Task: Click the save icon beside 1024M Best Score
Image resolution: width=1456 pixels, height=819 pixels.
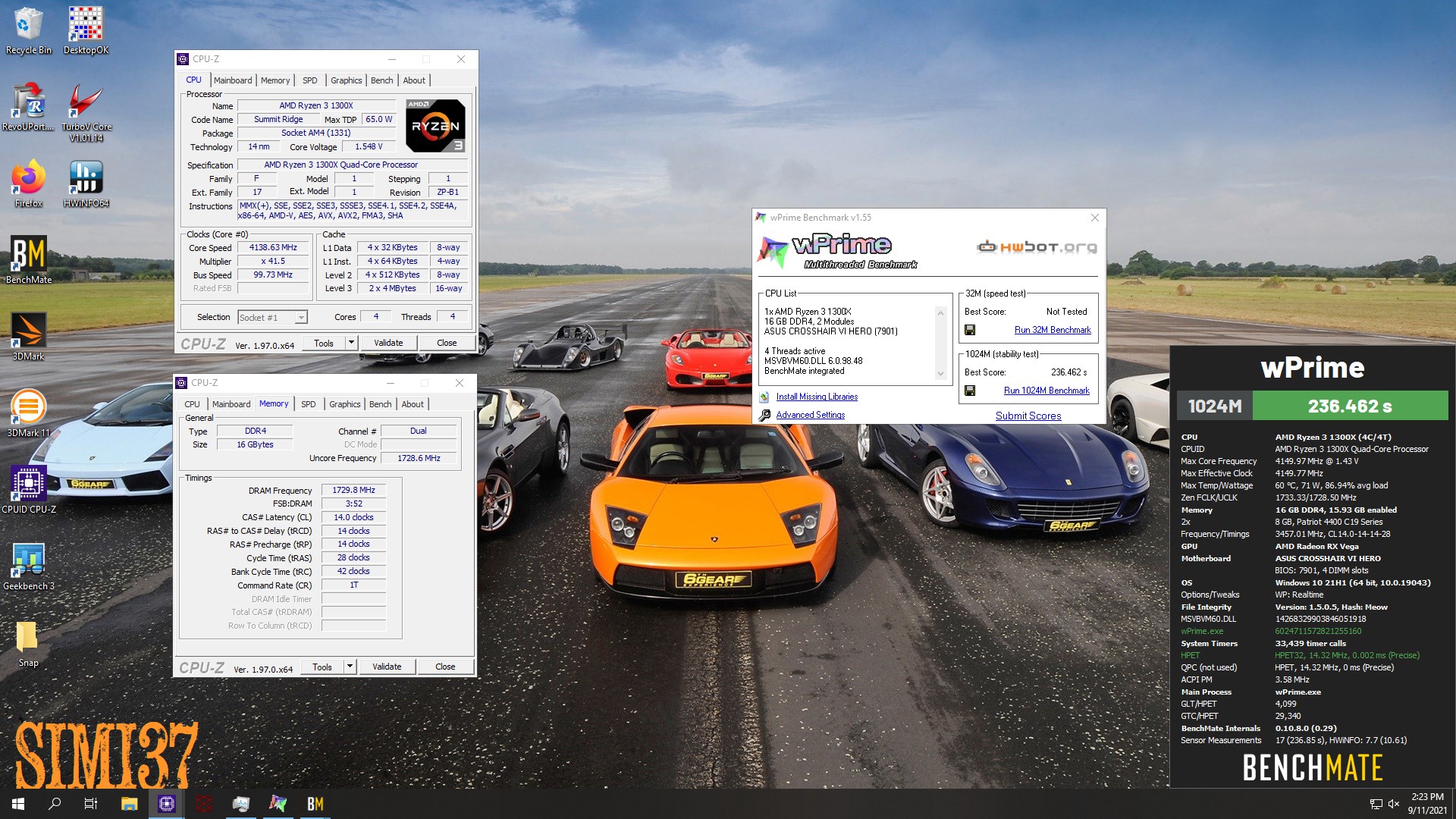Action: [x=970, y=391]
